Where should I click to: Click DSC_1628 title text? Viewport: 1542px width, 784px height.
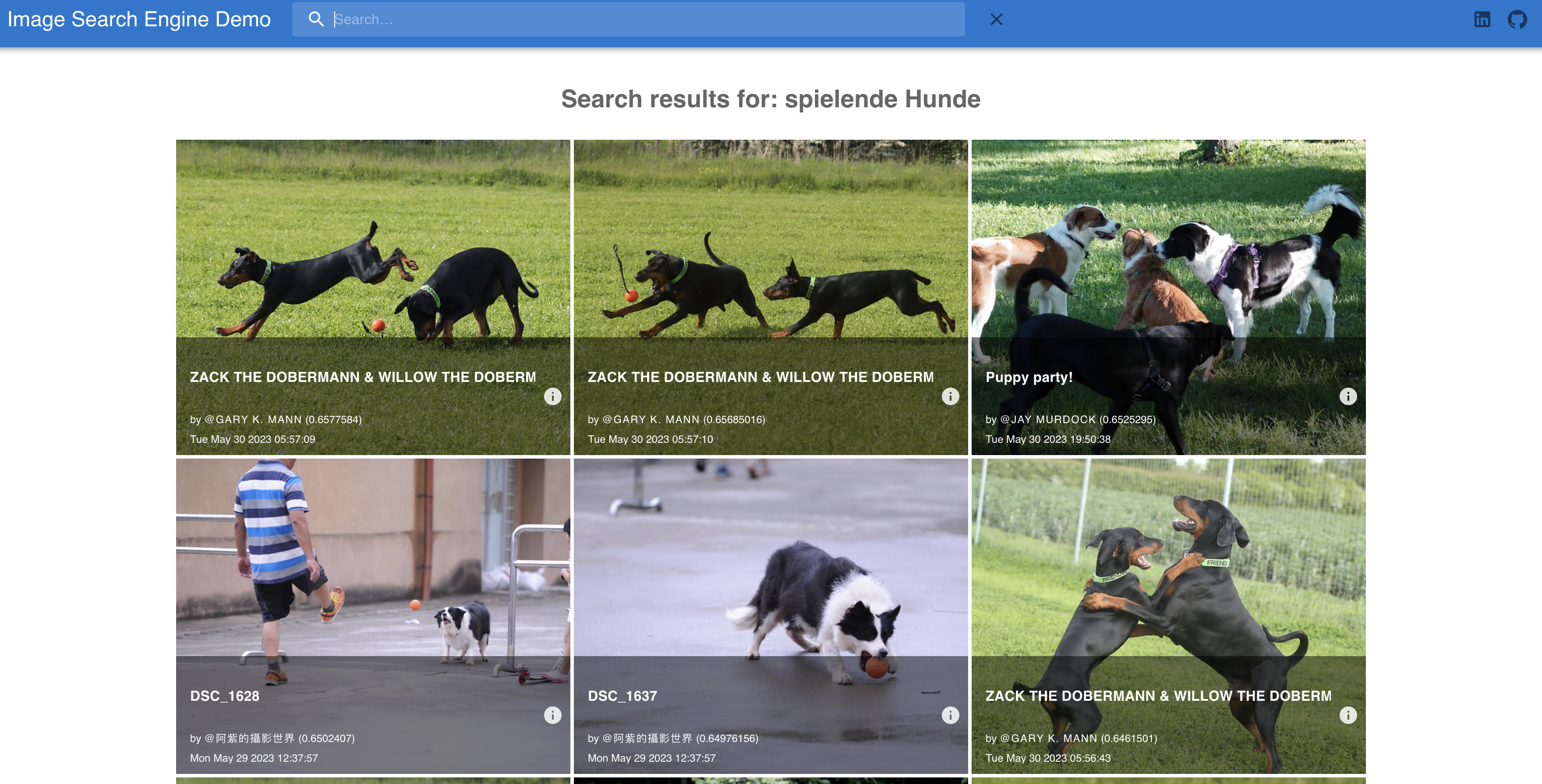coord(224,696)
